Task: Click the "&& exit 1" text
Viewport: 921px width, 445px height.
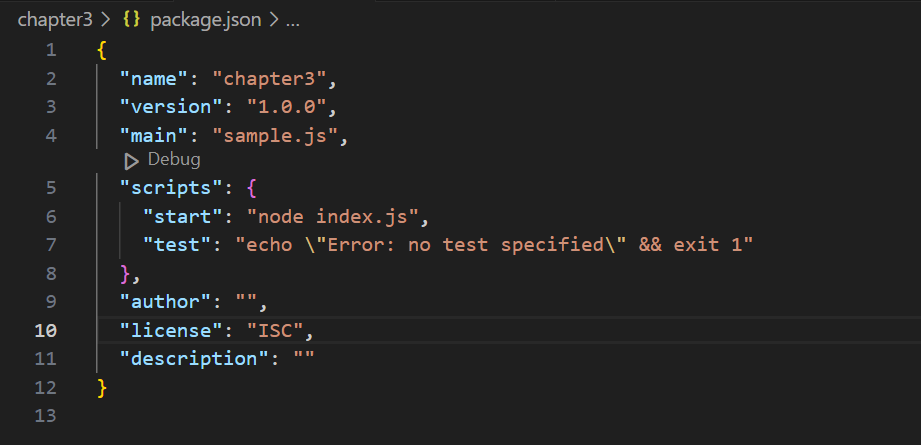Action: [x=690, y=244]
